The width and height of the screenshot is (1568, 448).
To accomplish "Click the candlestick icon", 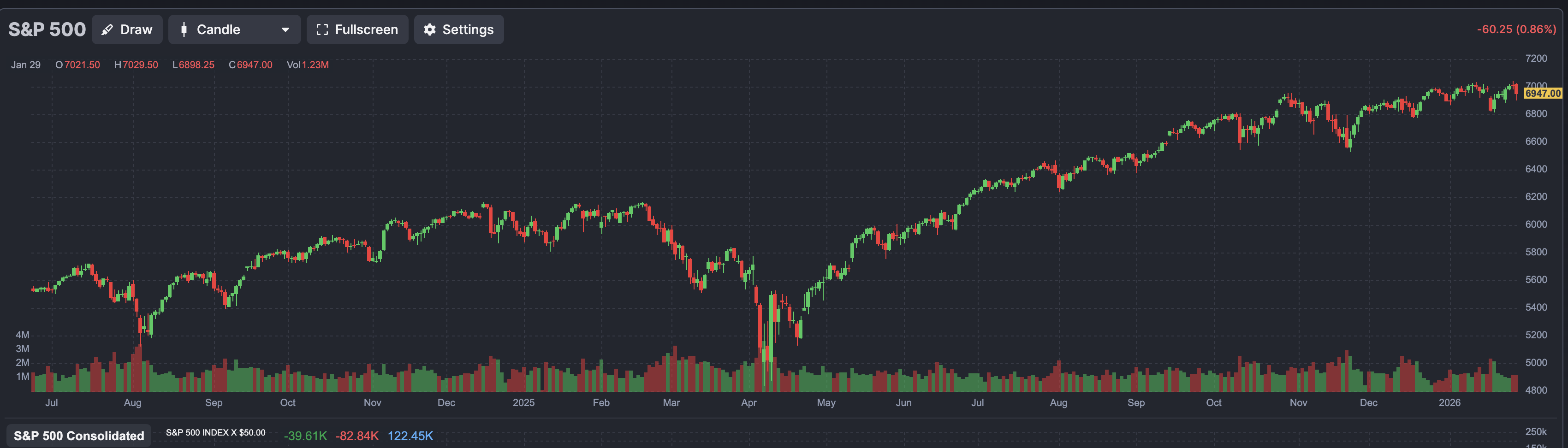I will [184, 30].
